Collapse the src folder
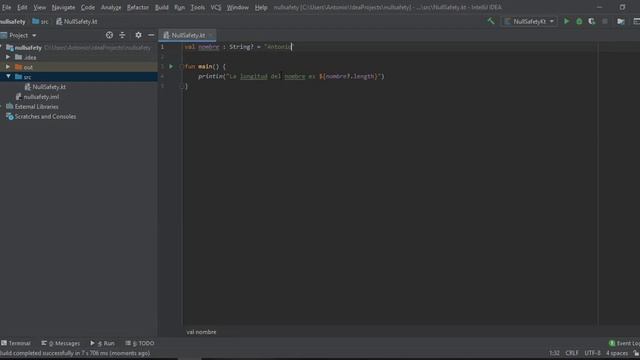 coord(8,77)
